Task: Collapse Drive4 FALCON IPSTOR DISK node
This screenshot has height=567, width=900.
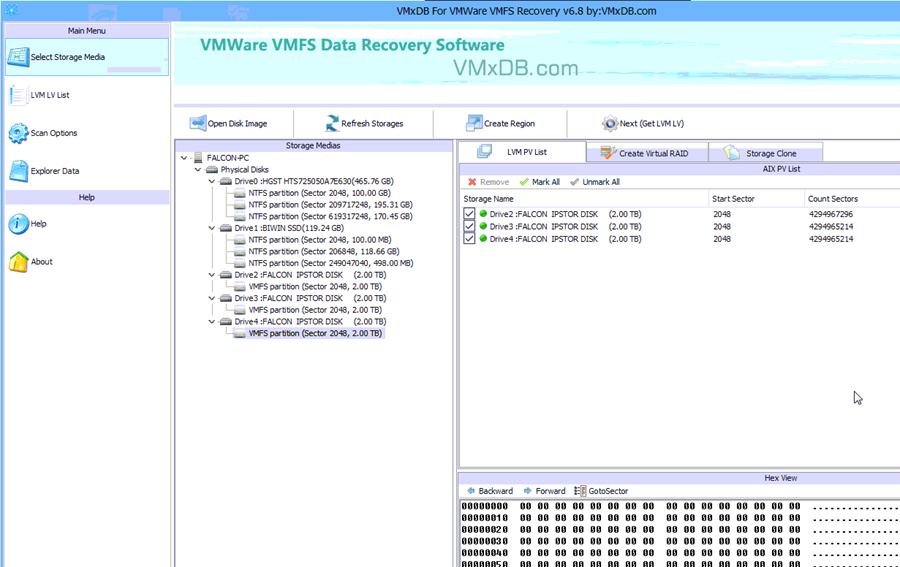Action: [x=211, y=322]
